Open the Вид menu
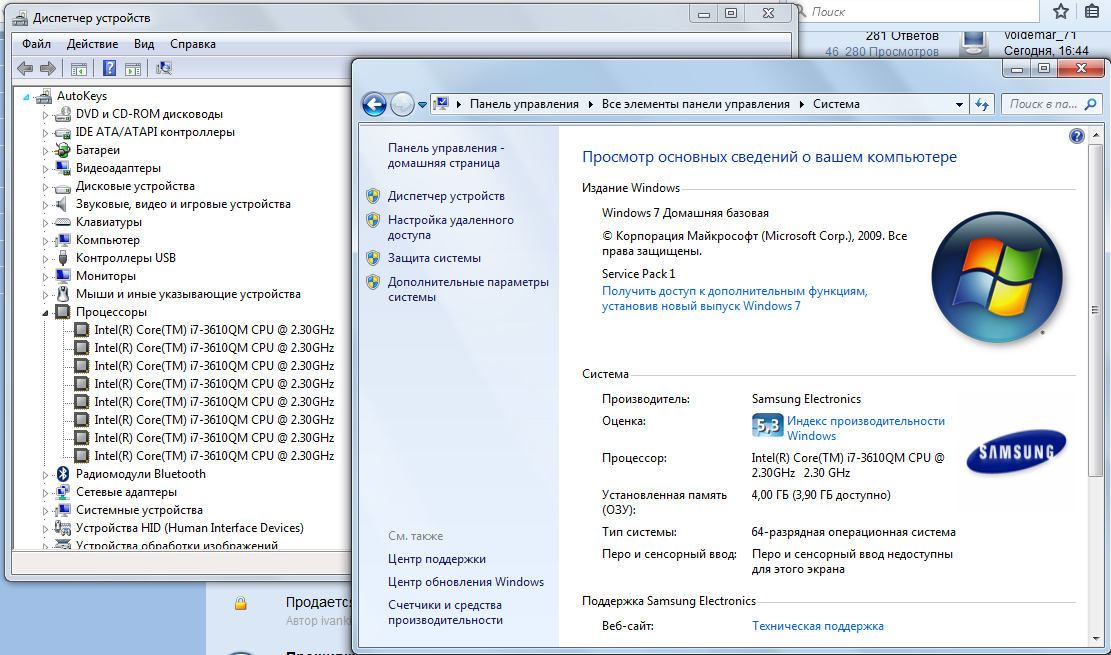The width and height of the screenshot is (1111, 655). click(144, 44)
